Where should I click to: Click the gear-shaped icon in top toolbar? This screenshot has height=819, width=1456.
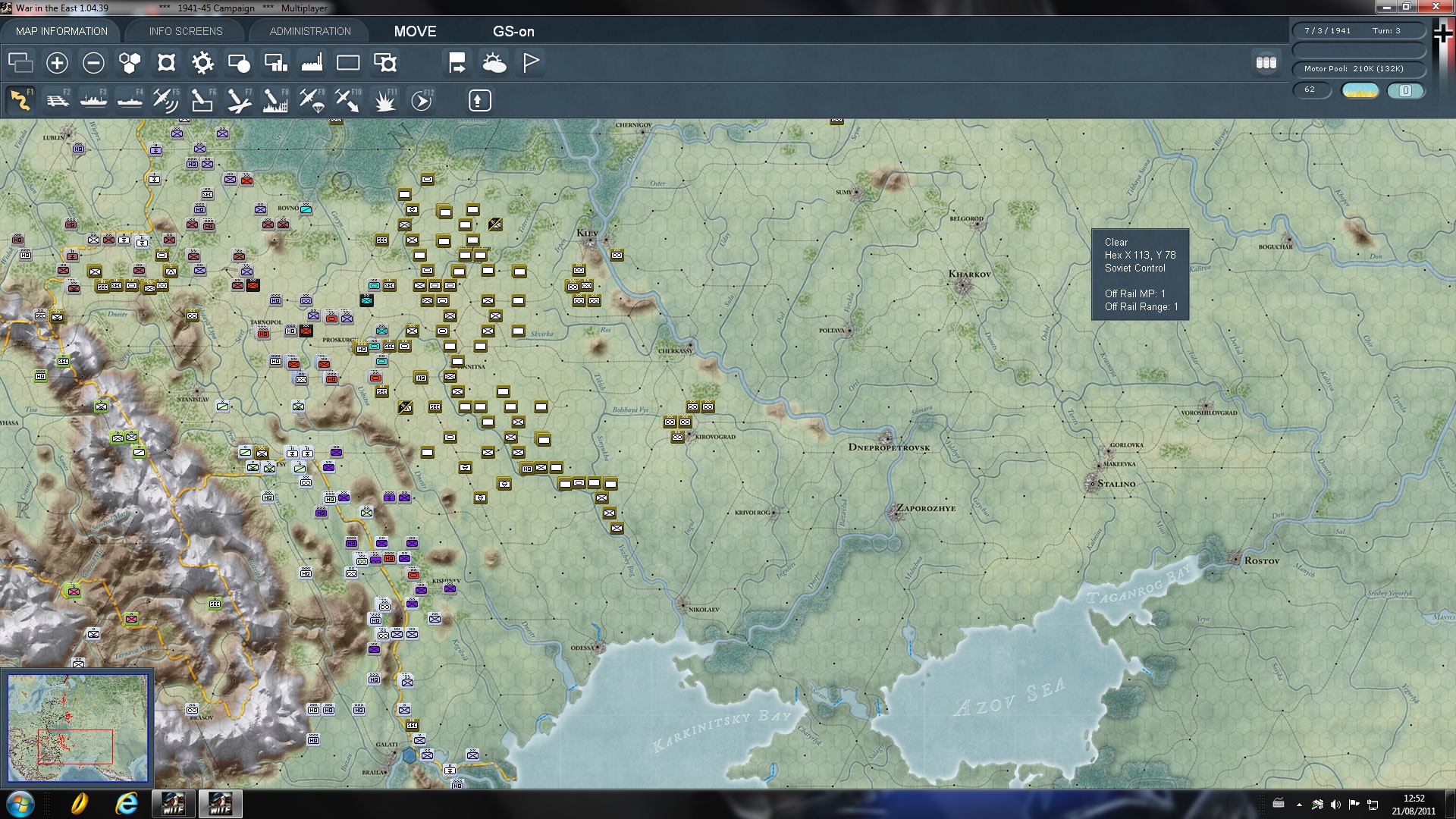tap(202, 62)
